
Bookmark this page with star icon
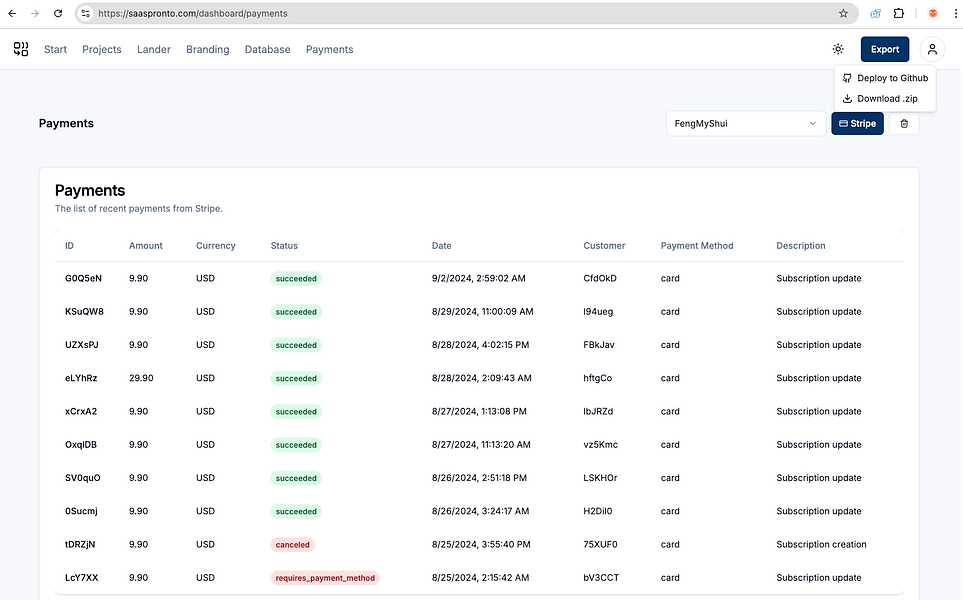pos(843,14)
